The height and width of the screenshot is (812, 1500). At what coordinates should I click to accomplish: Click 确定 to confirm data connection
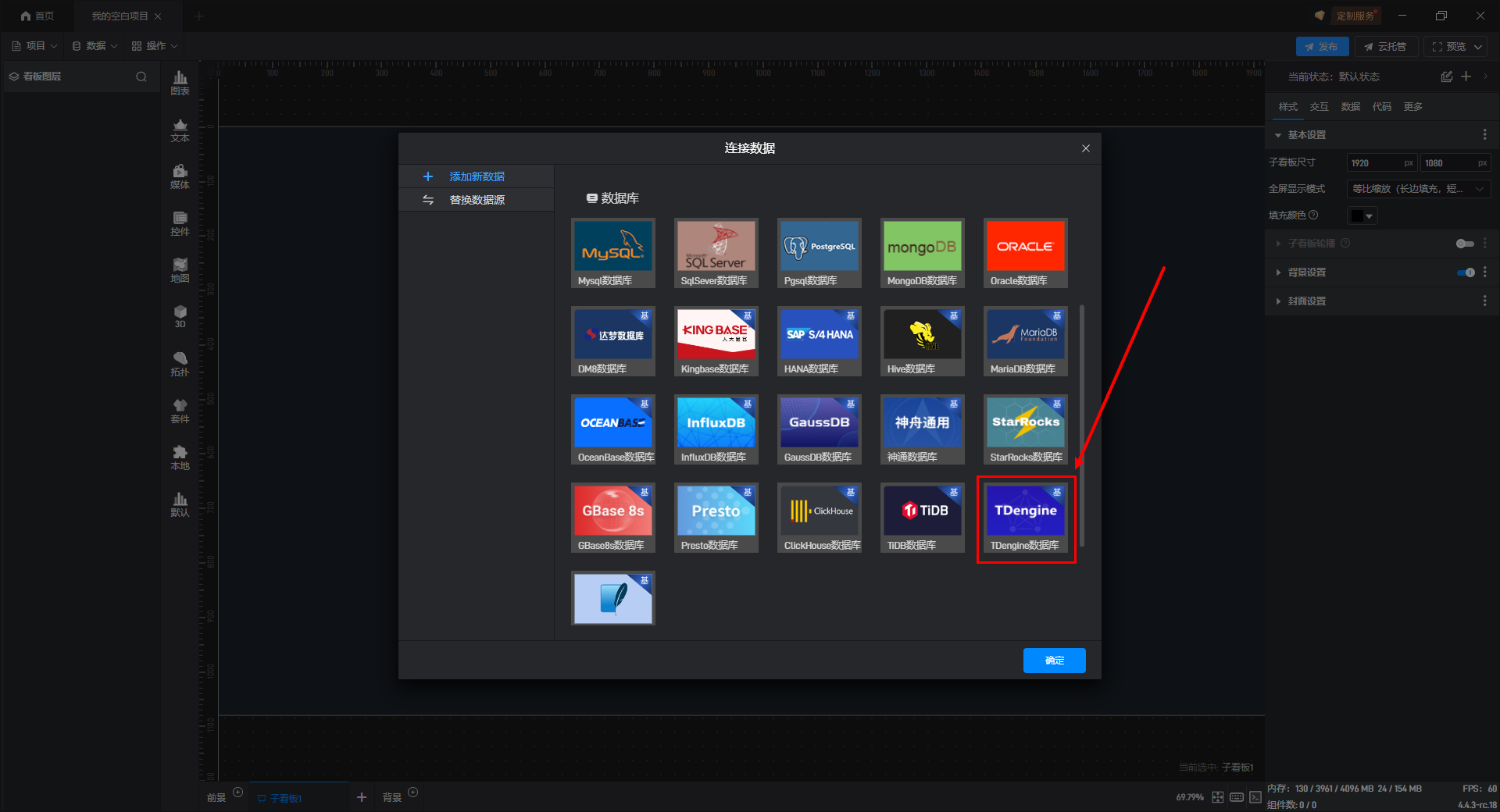click(1055, 661)
